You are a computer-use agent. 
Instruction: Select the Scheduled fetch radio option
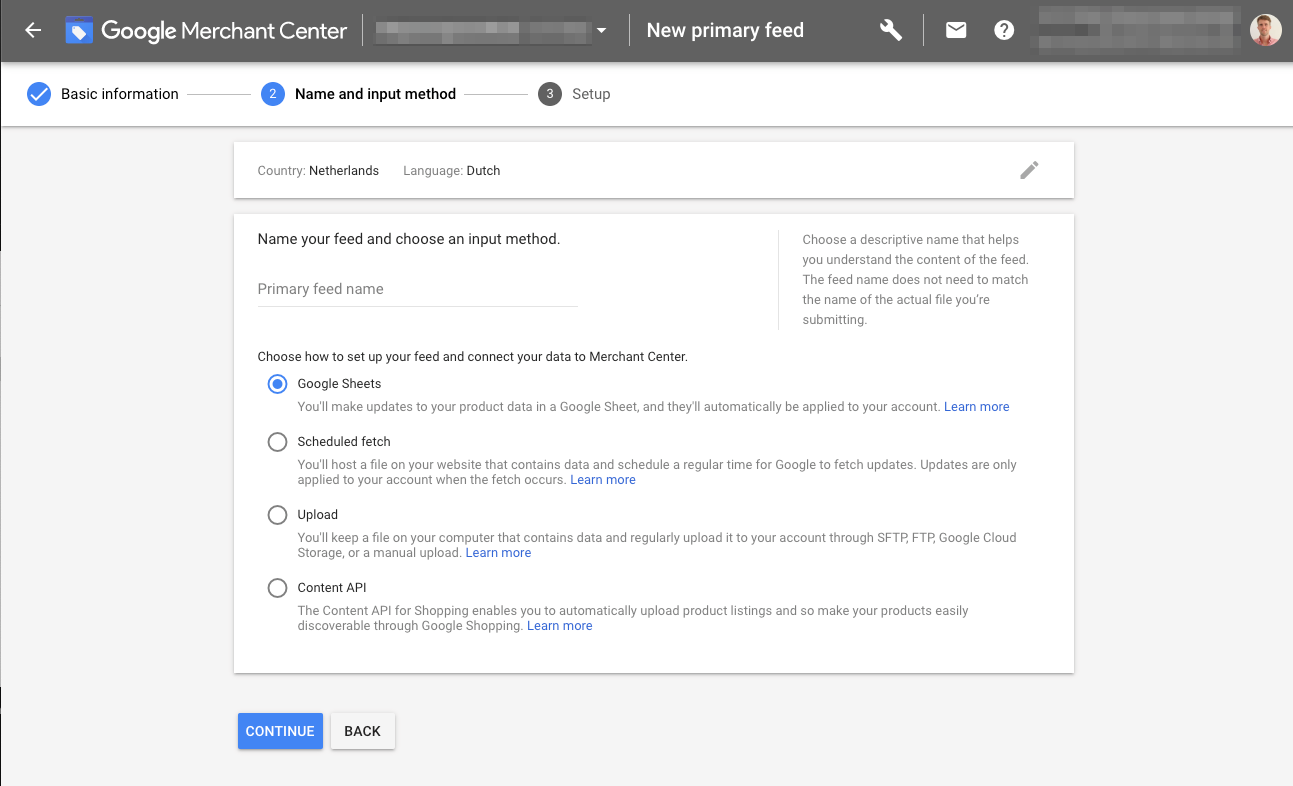click(x=277, y=442)
